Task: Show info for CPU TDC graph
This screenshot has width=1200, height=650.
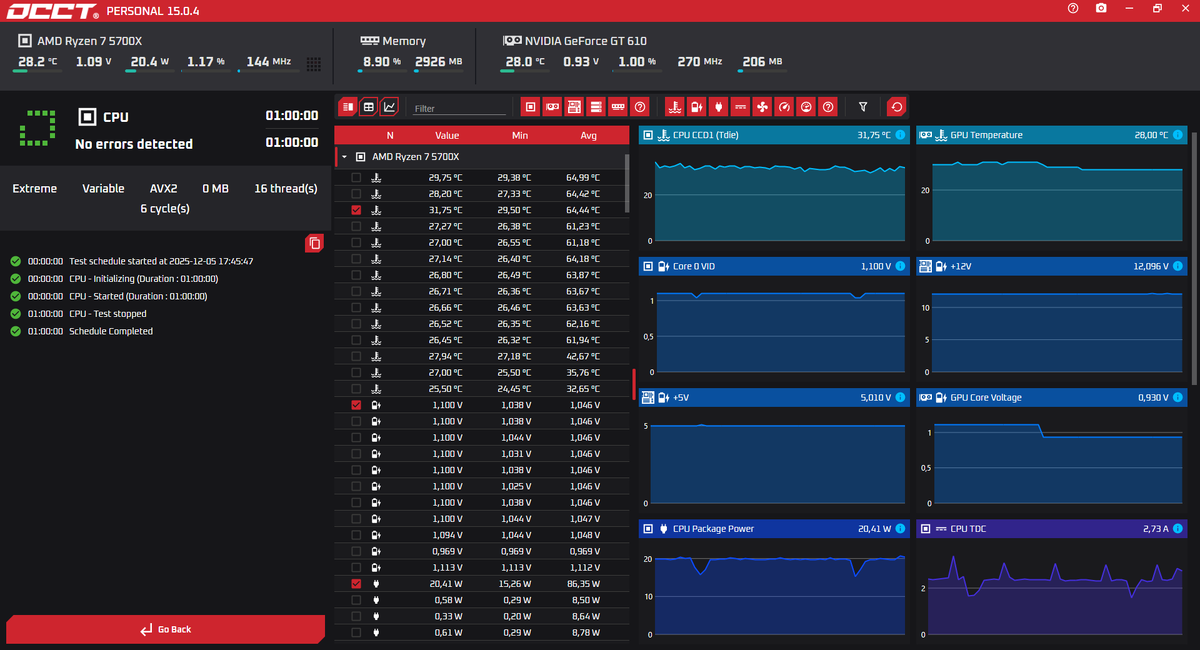Action: coord(1177,529)
